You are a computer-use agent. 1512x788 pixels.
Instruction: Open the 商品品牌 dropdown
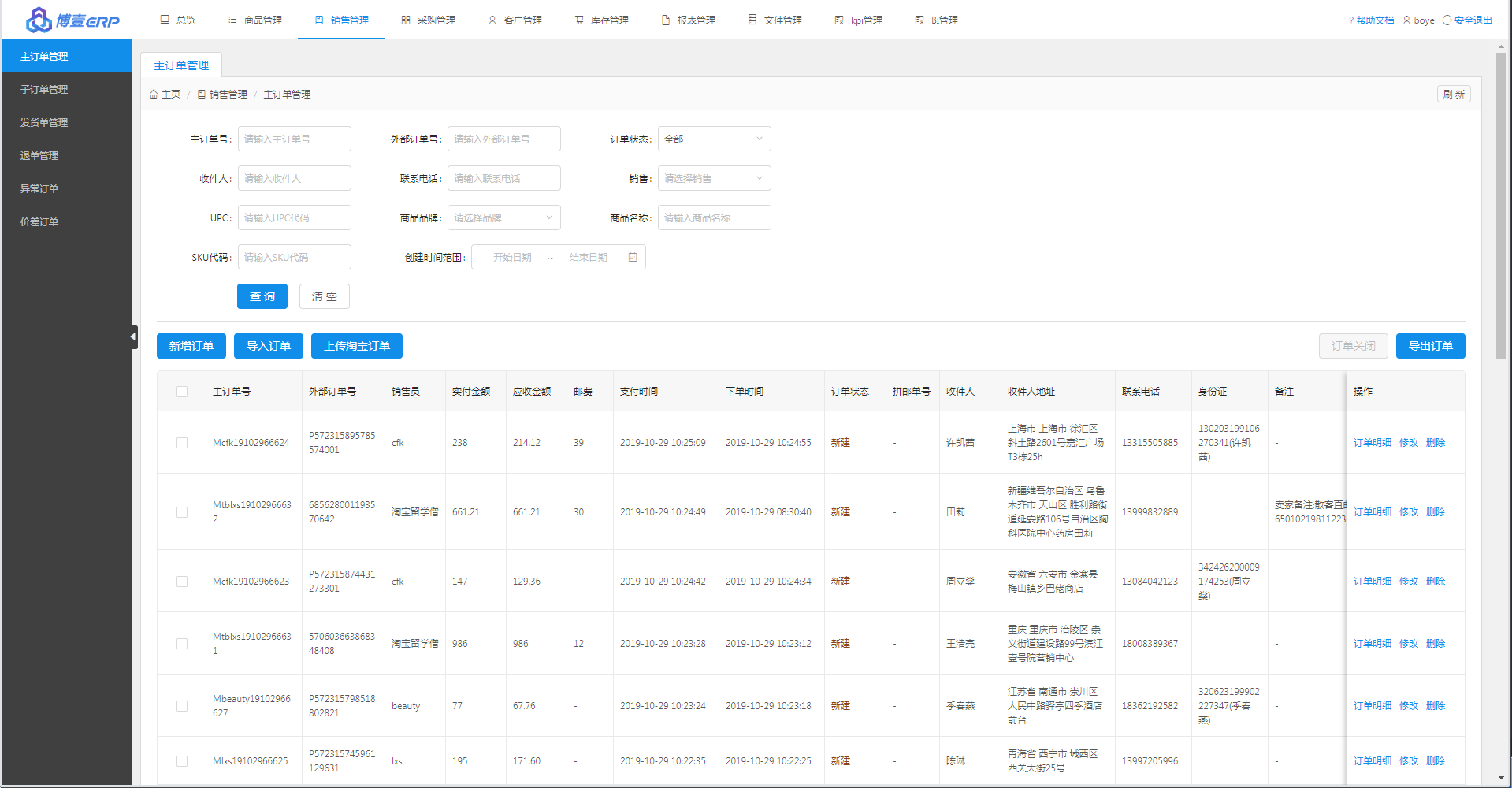[x=504, y=217]
